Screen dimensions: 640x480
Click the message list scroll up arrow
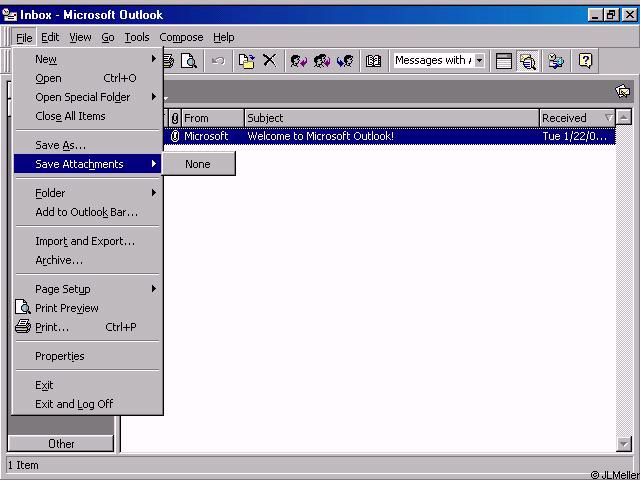pyautogui.click(x=624, y=118)
